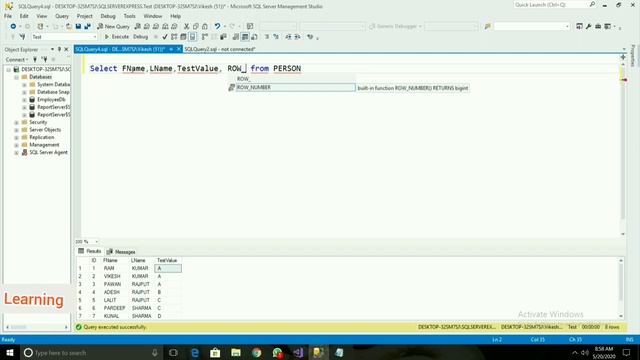Click the Windows Start button
640x360 pixels.
(9, 353)
